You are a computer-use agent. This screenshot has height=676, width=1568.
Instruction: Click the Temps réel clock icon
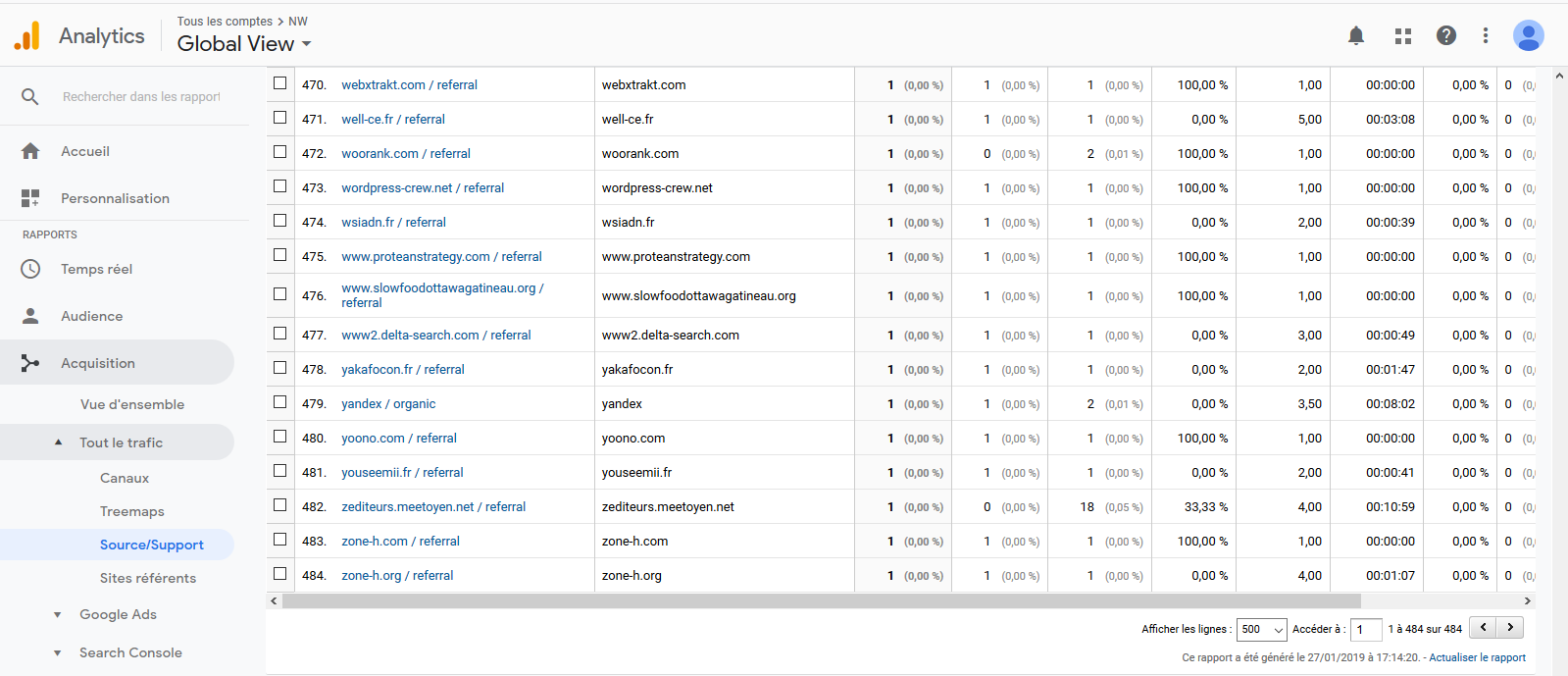(x=30, y=269)
